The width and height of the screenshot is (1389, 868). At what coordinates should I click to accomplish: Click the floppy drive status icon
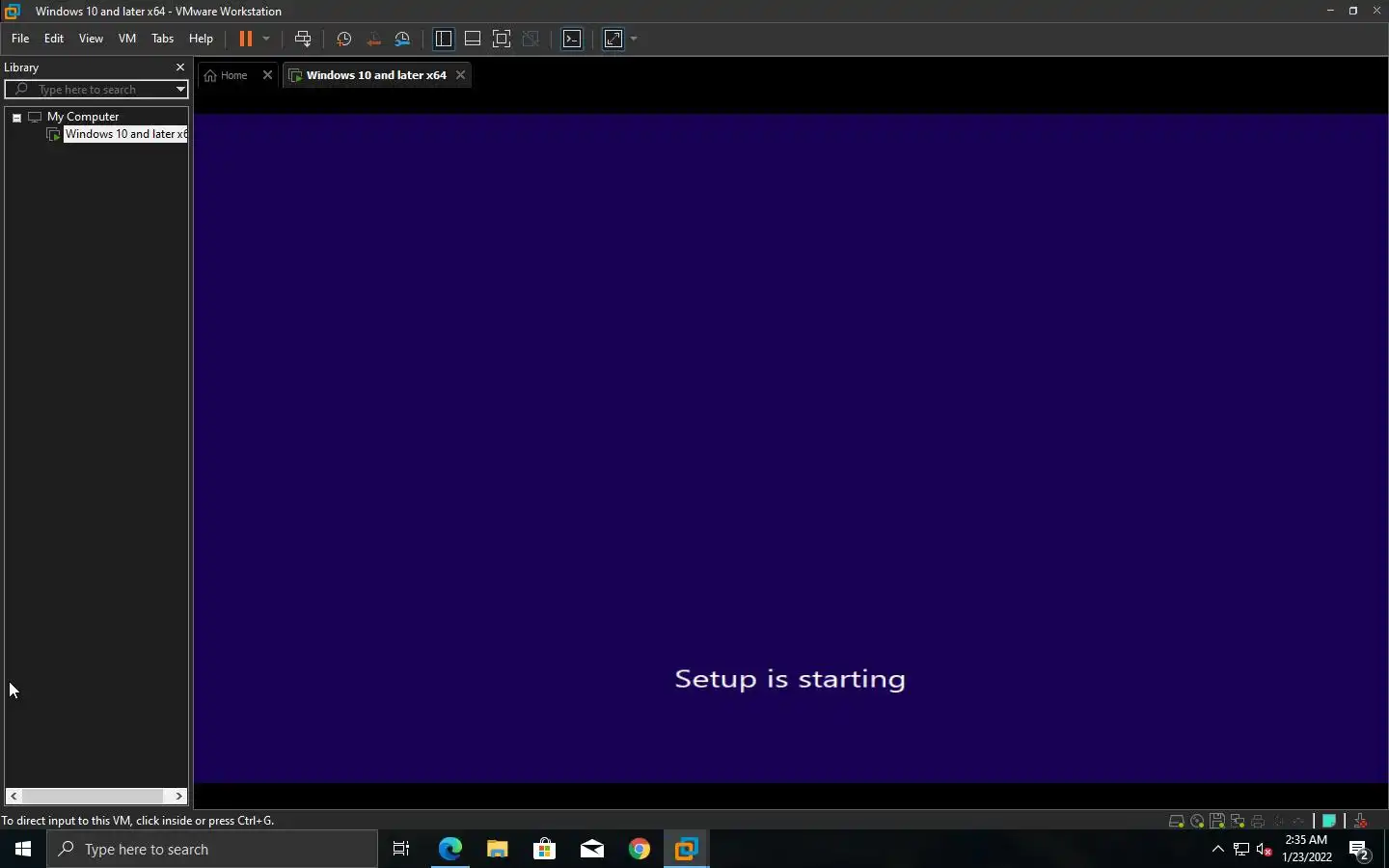pos(1217,821)
